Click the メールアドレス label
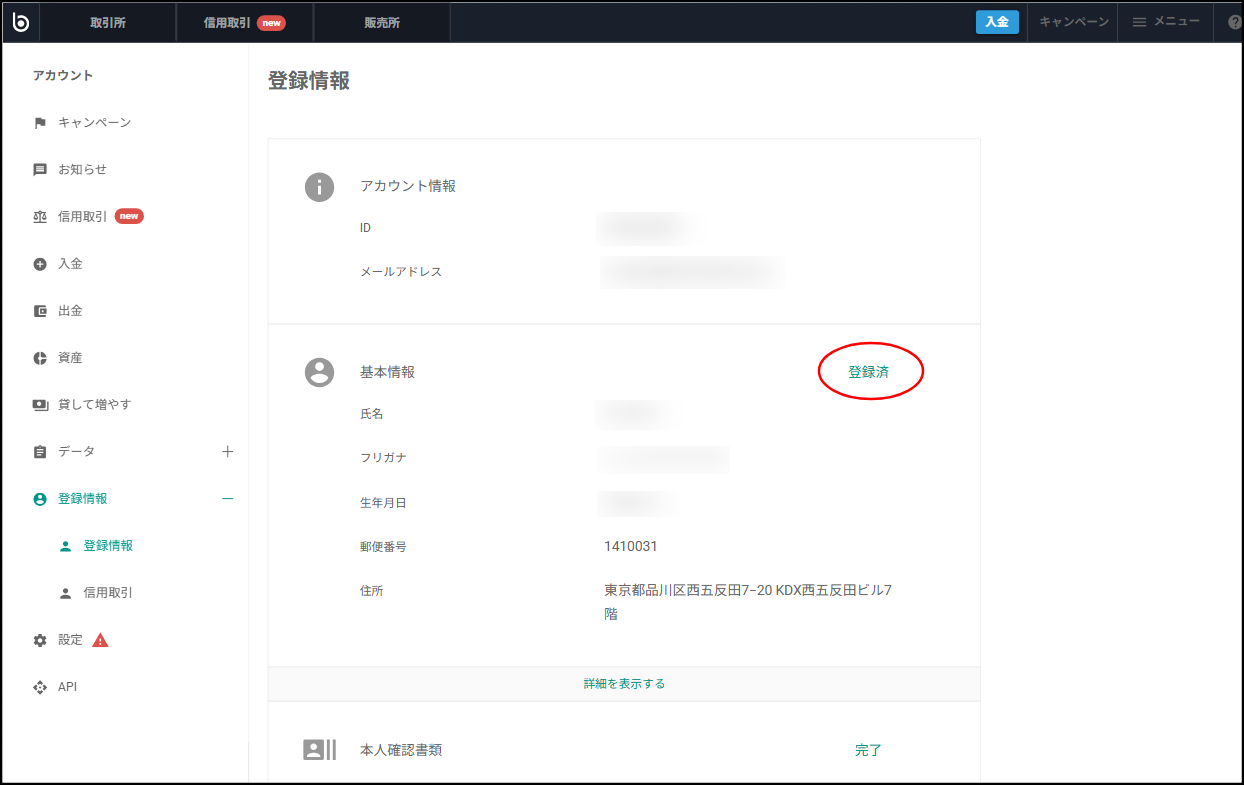 coord(401,272)
